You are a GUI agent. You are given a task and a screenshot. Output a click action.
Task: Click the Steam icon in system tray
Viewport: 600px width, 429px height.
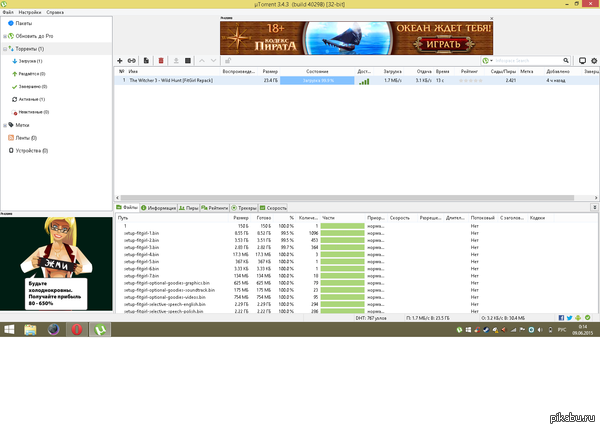click(486, 329)
